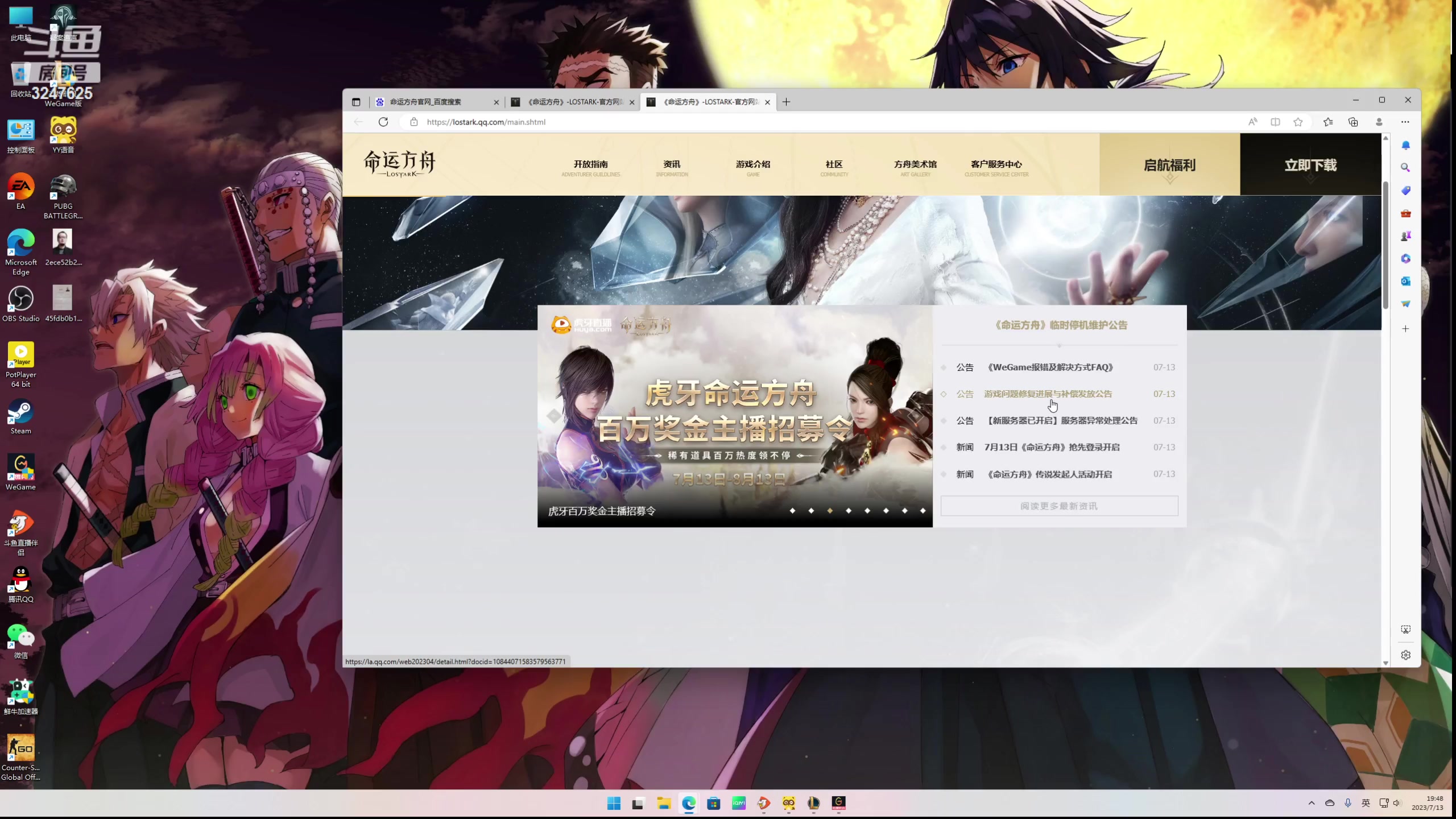Select the PUBG BATTLEGROUNDS desktop icon

click(x=63, y=197)
